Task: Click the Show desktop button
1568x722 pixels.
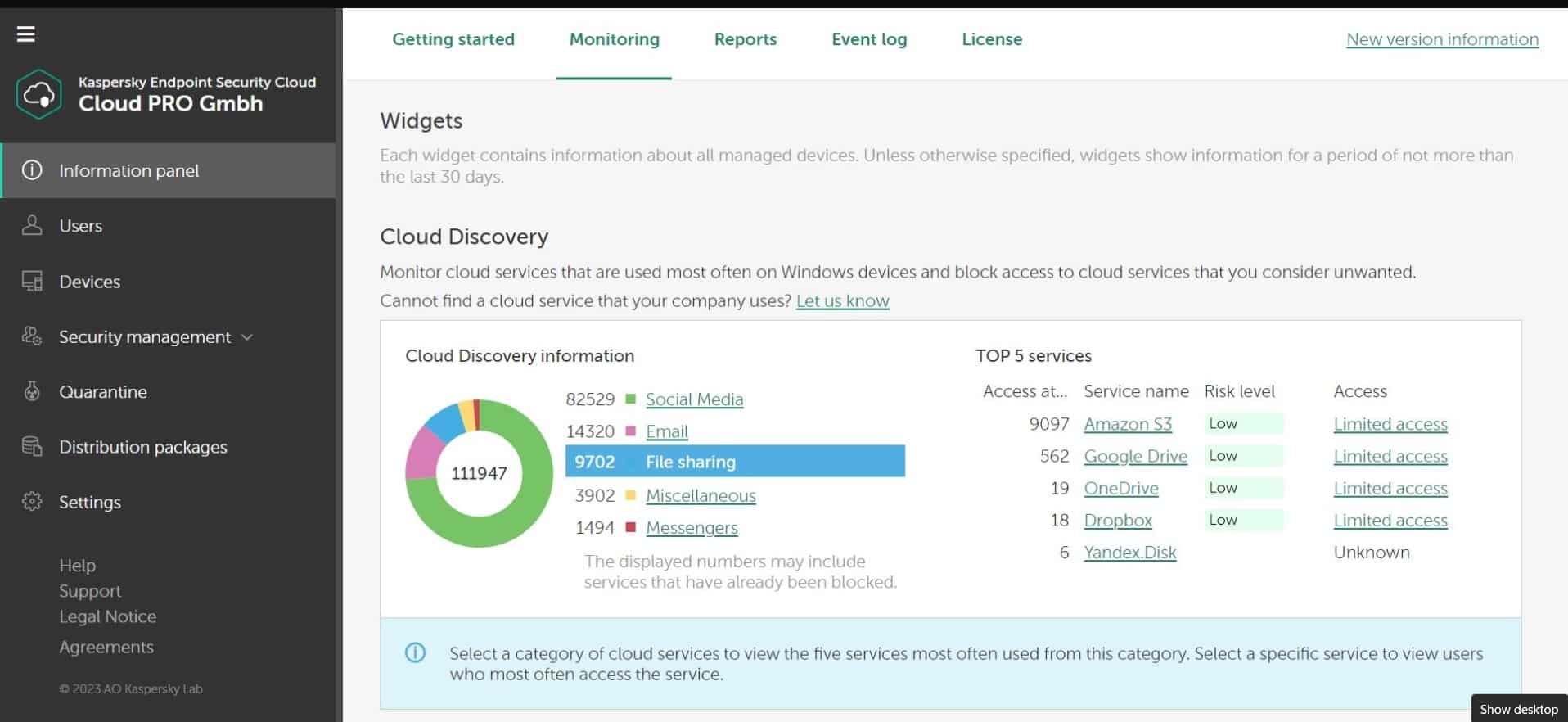Action: point(1519,709)
